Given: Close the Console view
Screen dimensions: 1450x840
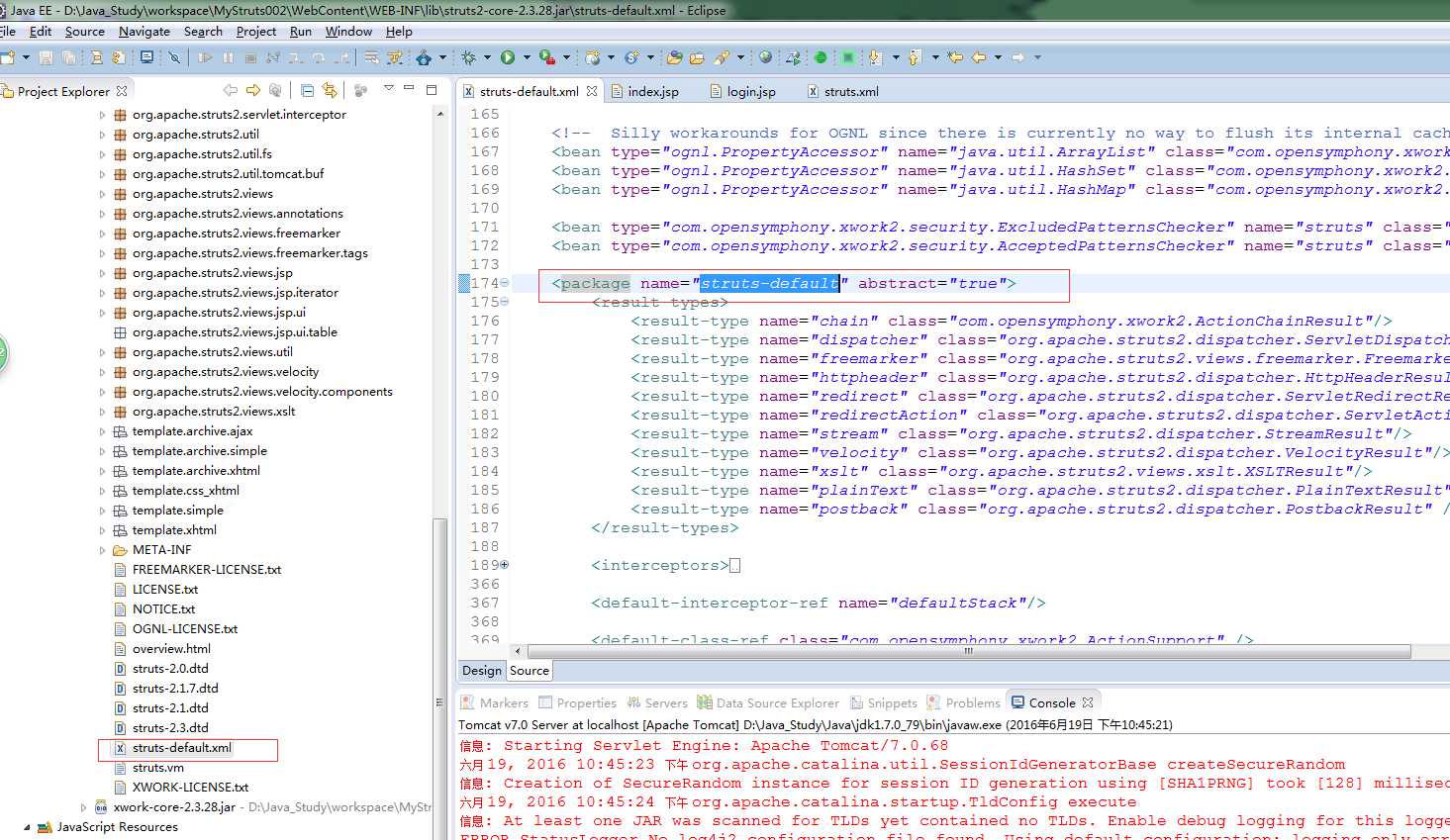Looking at the screenshot, I should [1088, 702].
